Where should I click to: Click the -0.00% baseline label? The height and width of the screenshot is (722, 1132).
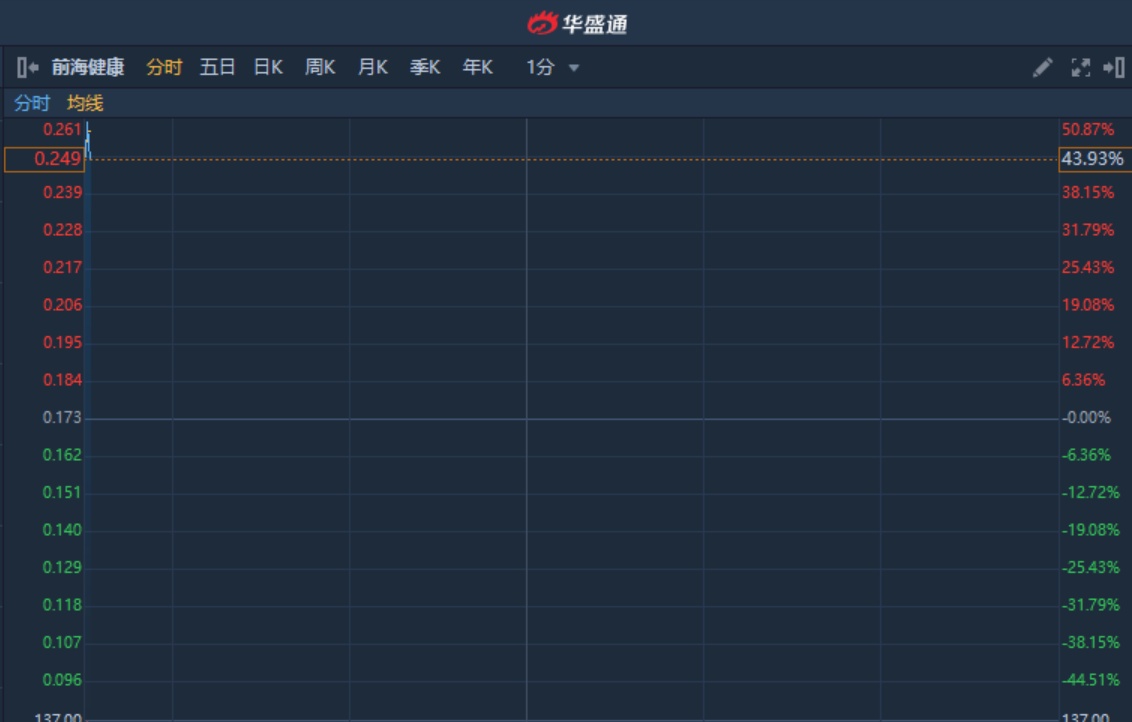tap(1087, 417)
